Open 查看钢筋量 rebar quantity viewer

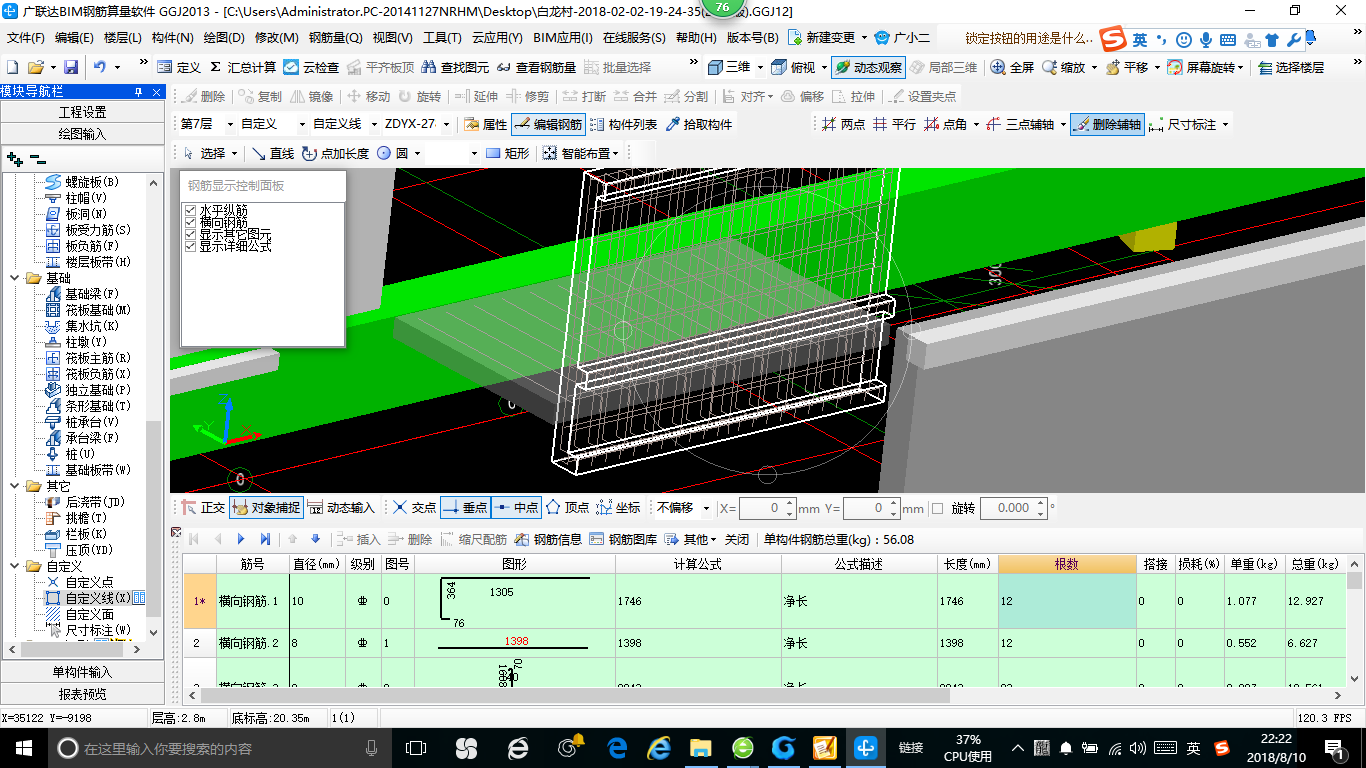click(x=537, y=67)
